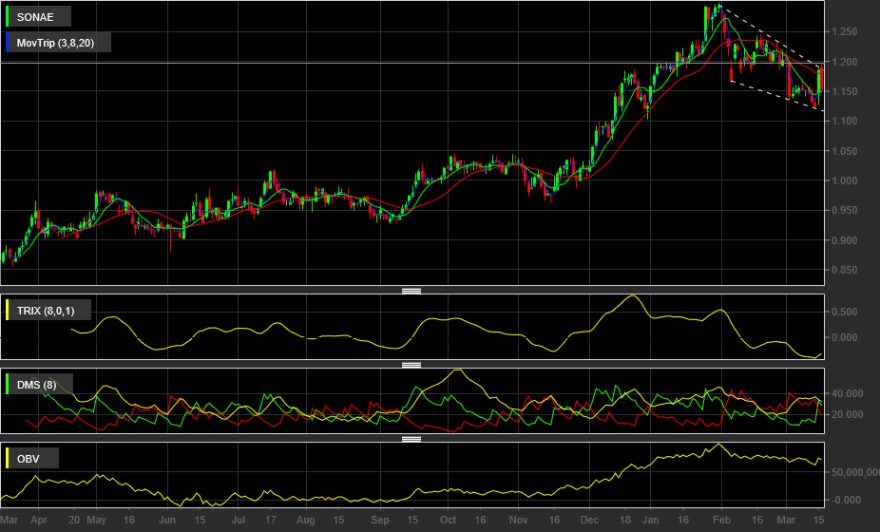Select the DMS (8) indicator label
Image resolution: width=880 pixels, height=532 pixels.
click(36, 384)
